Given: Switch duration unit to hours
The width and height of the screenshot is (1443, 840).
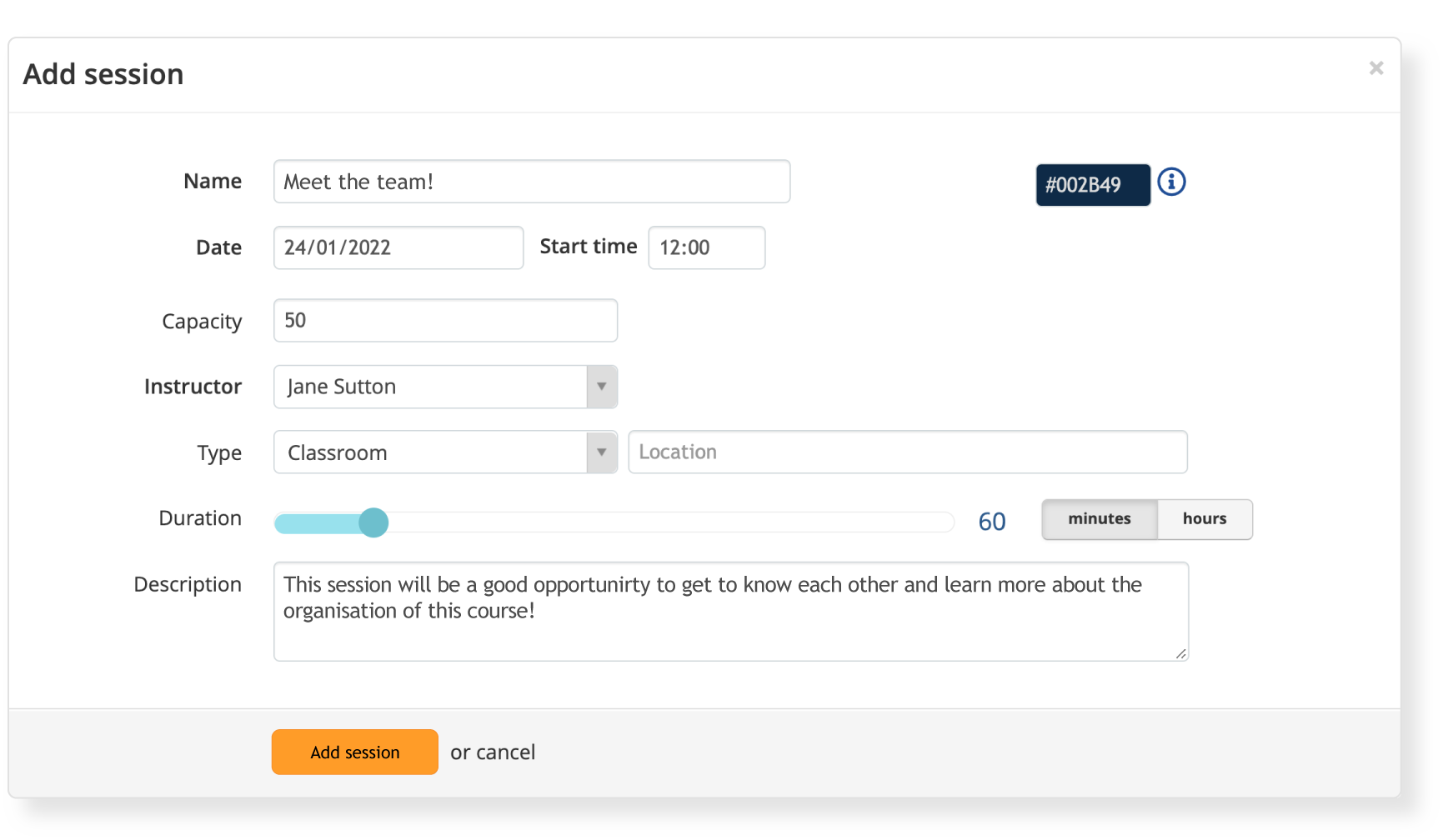Looking at the screenshot, I should [x=1205, y=519].
